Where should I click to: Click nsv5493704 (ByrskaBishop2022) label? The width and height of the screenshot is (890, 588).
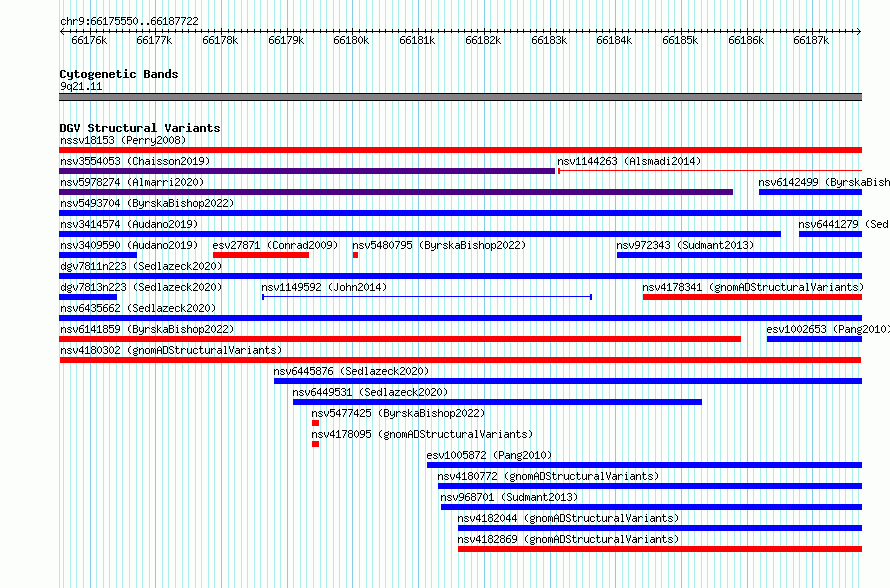147,203
